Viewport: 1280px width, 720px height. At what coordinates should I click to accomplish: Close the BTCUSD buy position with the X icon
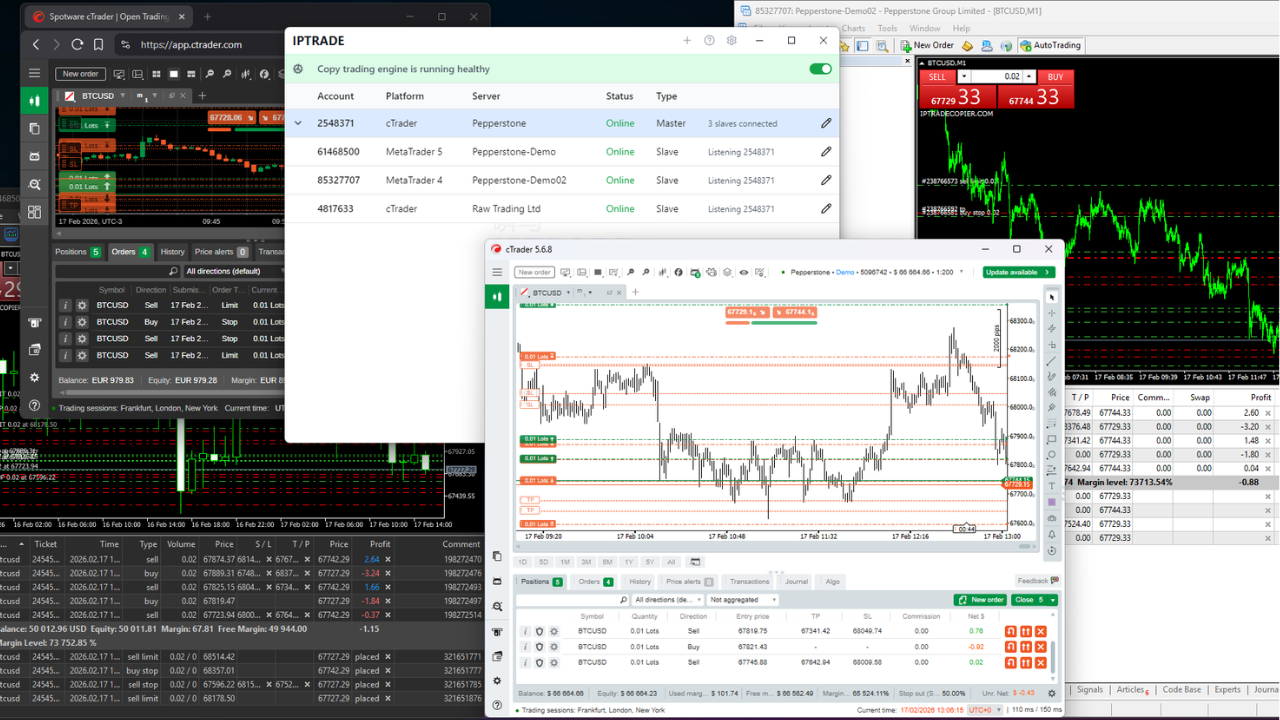tap(1041, 647)
